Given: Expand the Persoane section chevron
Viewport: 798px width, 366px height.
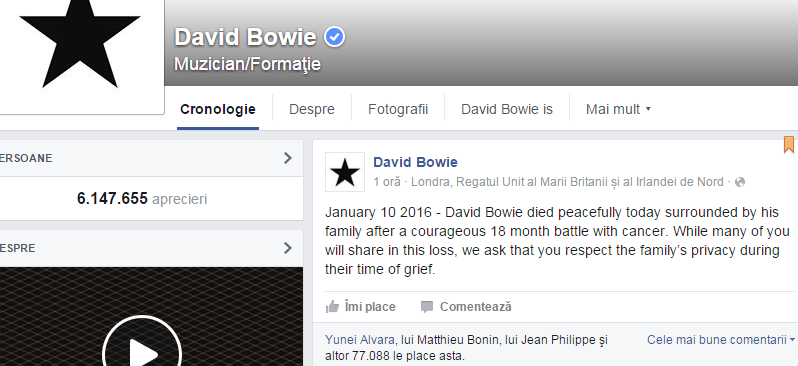Looking at the screenshot, I should 288,158.
